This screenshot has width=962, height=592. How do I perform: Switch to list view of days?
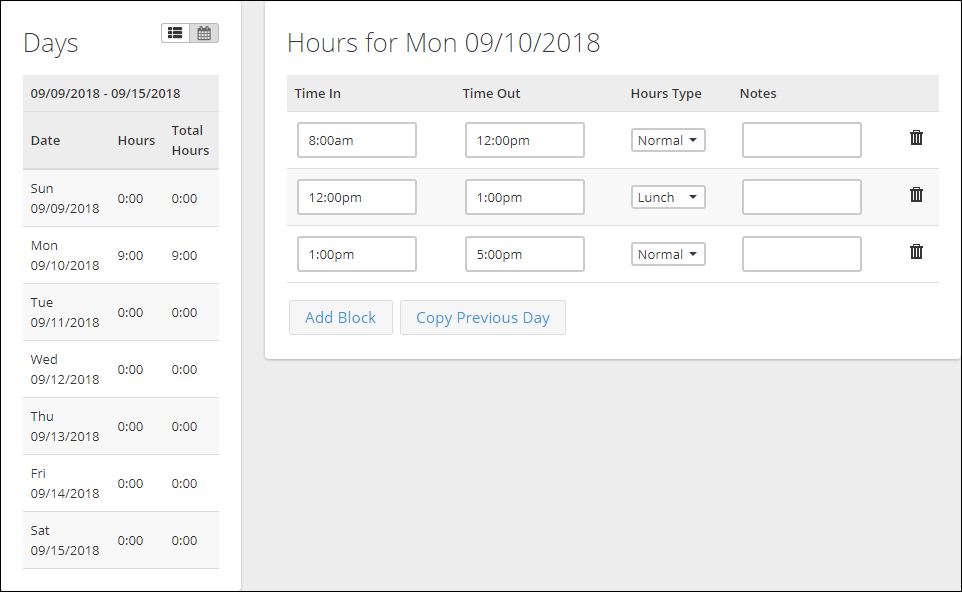(x=175, y=33)
